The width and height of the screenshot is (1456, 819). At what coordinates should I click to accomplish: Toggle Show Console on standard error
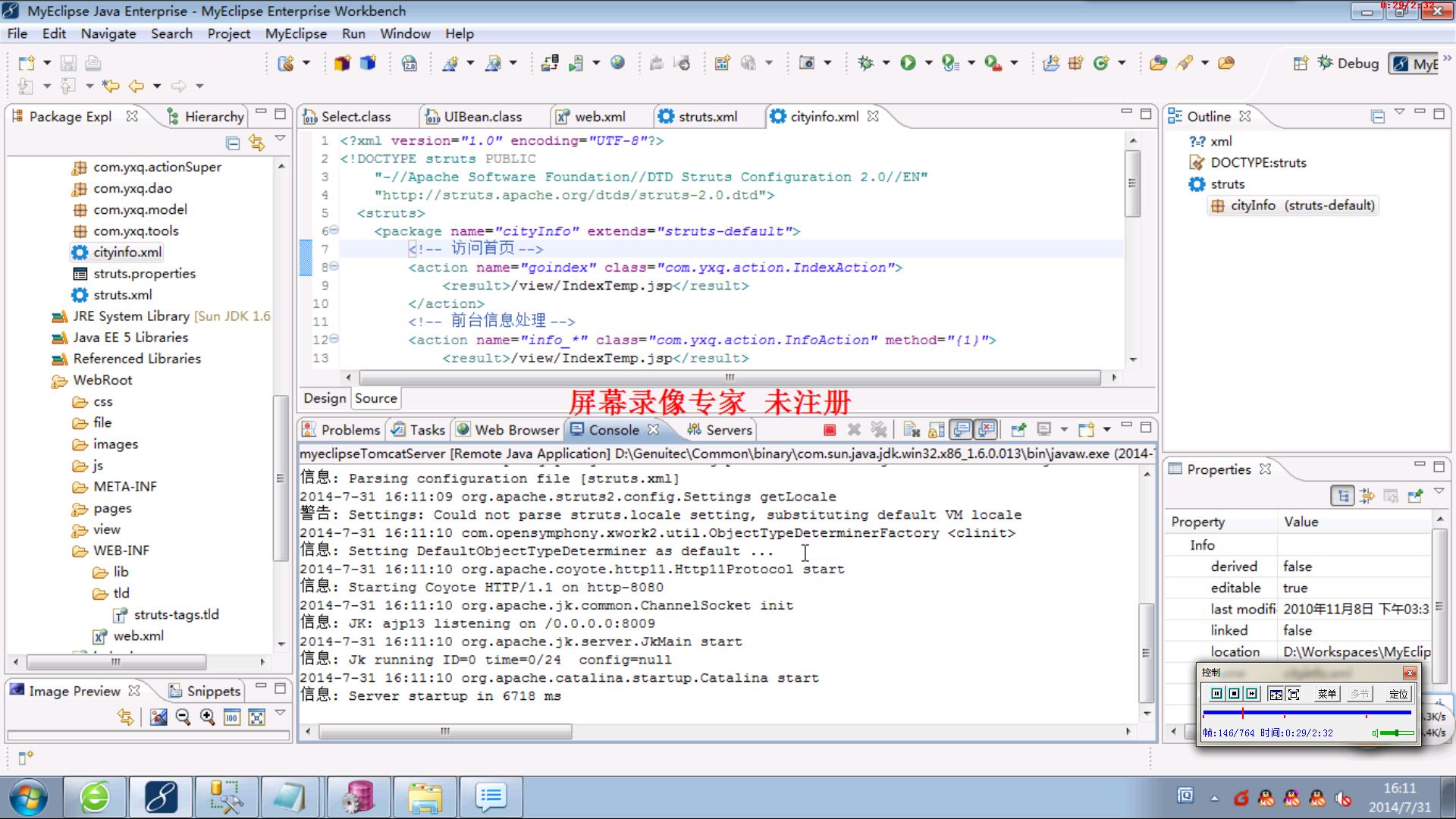point(987,430)
